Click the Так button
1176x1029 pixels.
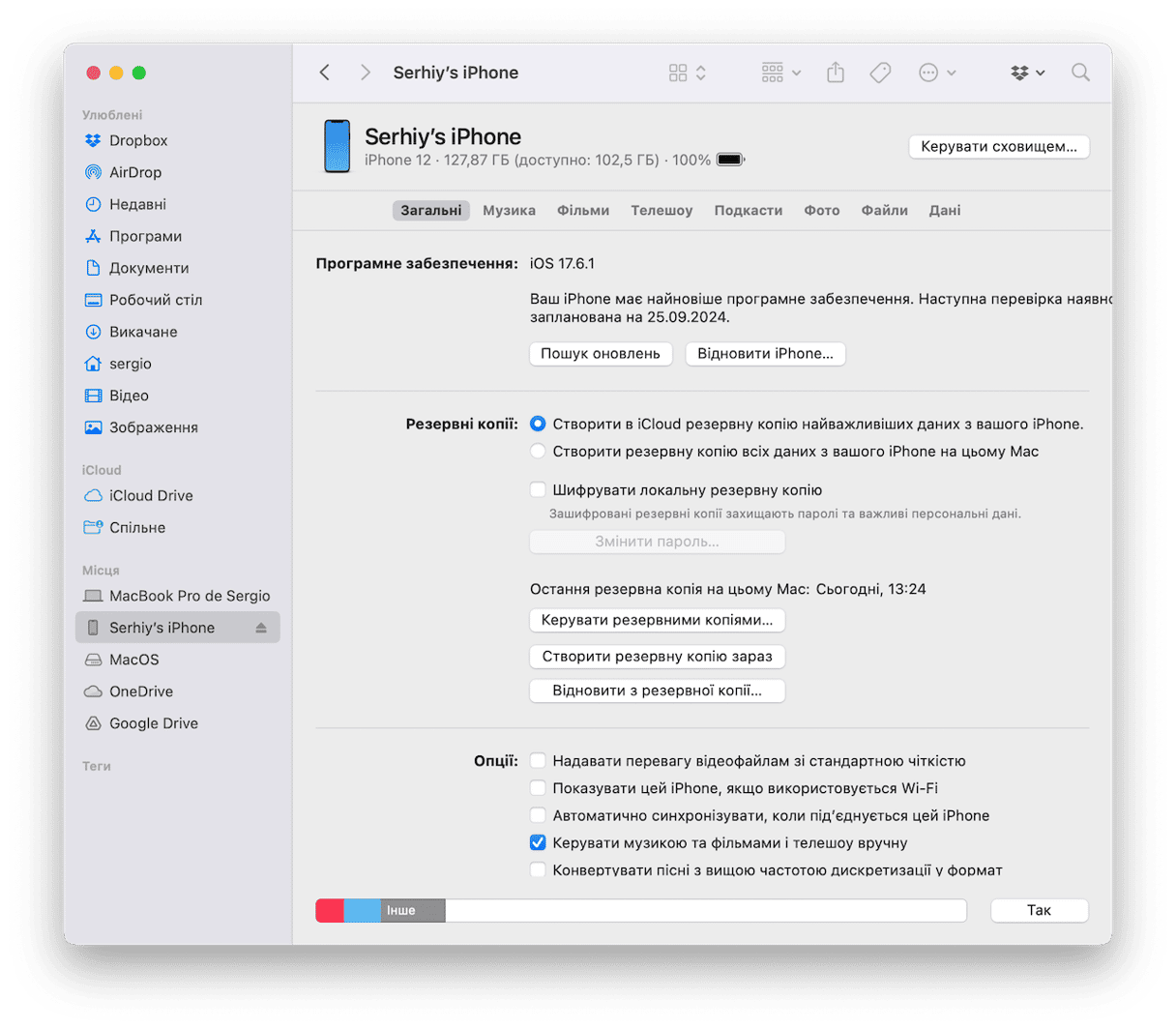tap(1040, 910)
